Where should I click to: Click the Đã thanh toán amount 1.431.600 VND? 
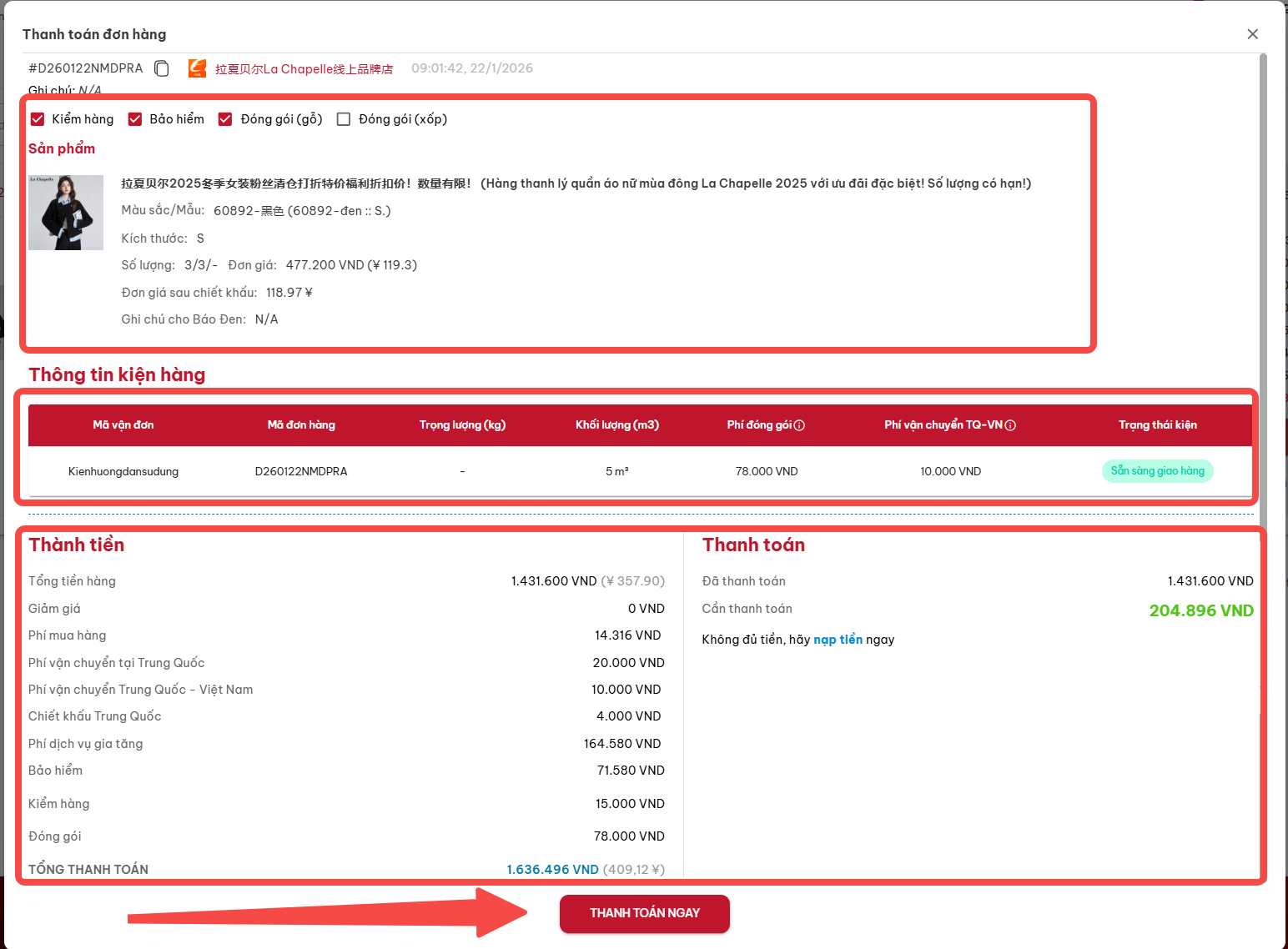click(x=1210, y=581)
